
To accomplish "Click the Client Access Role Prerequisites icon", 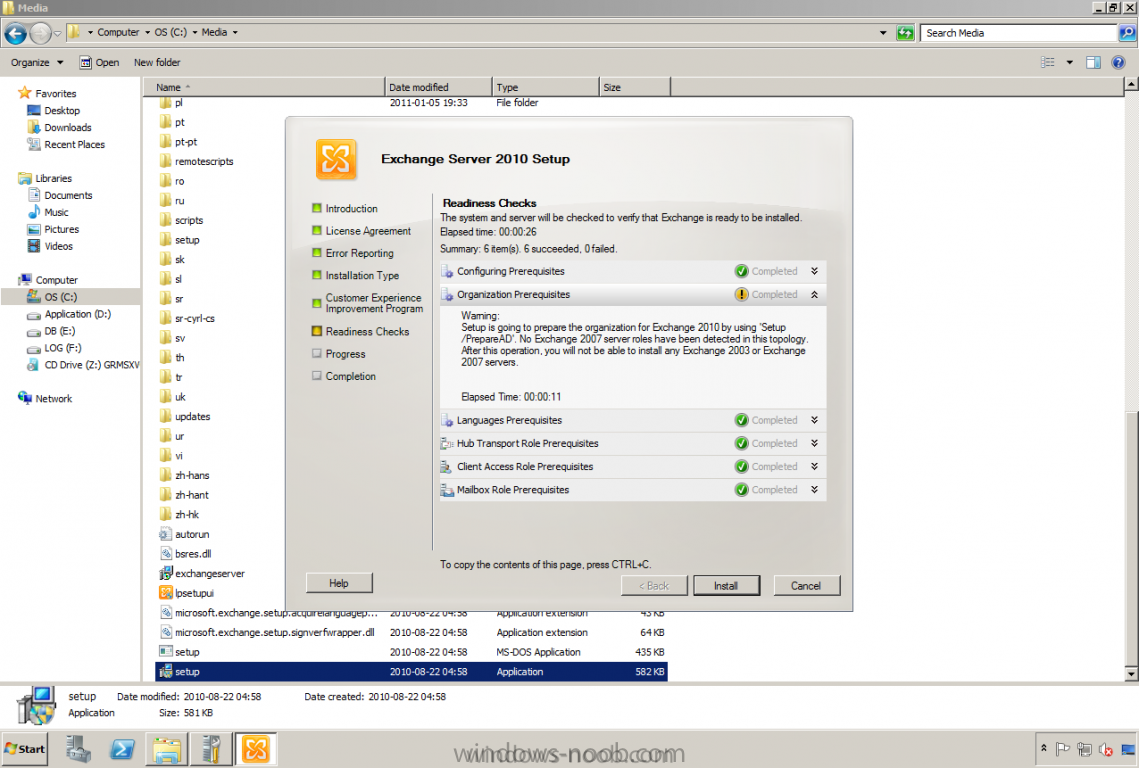I will (x=447, y=466).
